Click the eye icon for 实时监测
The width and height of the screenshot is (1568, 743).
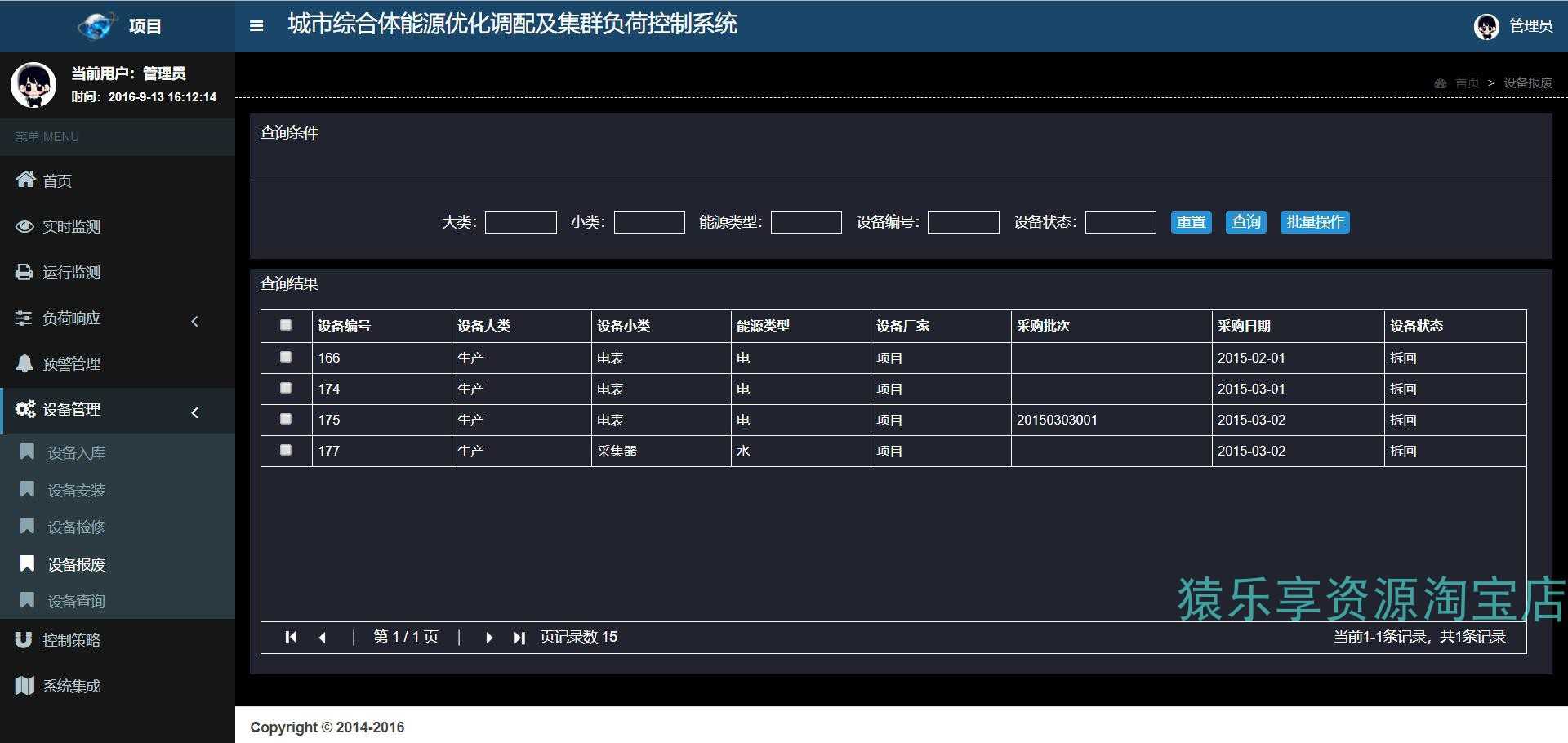pyautogui.click(x=25, y=226)
